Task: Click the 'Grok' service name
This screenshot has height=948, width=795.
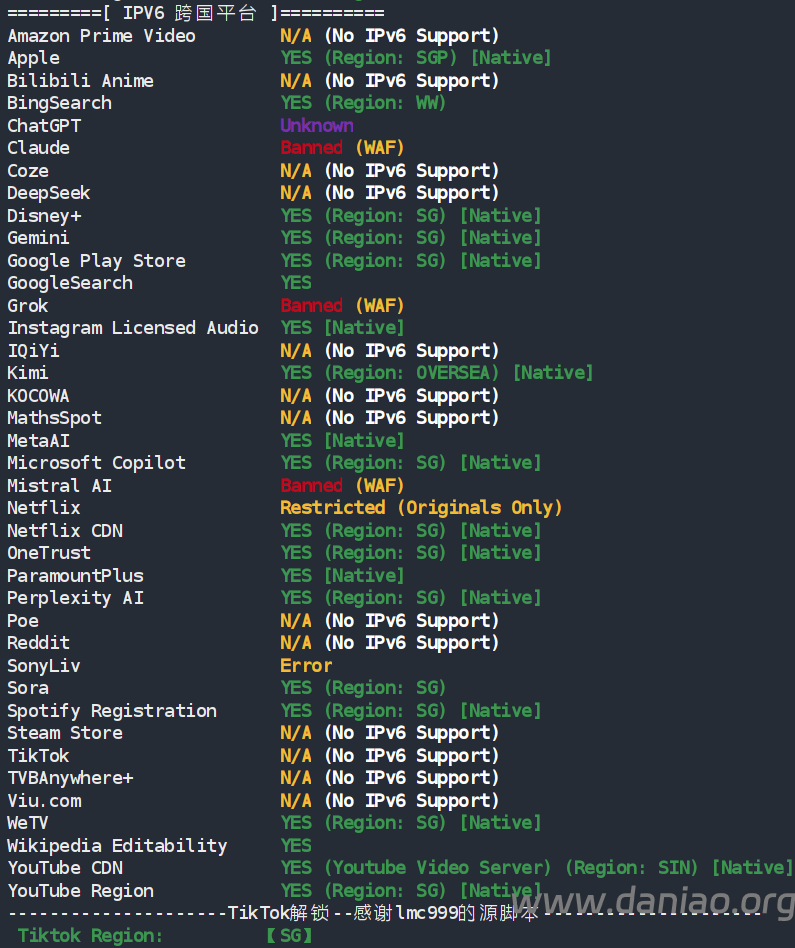Action: pyautogui.click(x=28, y=306)
